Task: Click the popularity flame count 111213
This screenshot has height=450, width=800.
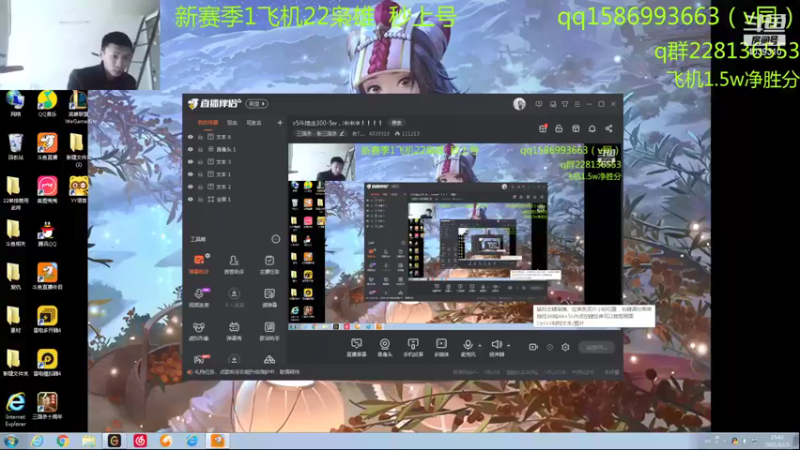Action: tap(407, 134)
